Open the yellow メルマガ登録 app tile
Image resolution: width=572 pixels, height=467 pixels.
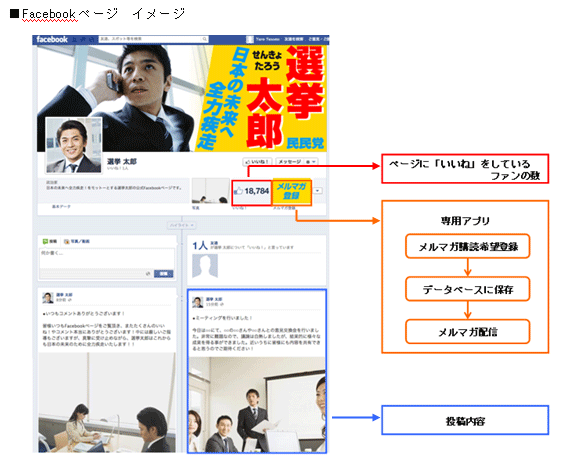[x=291, y=192]
